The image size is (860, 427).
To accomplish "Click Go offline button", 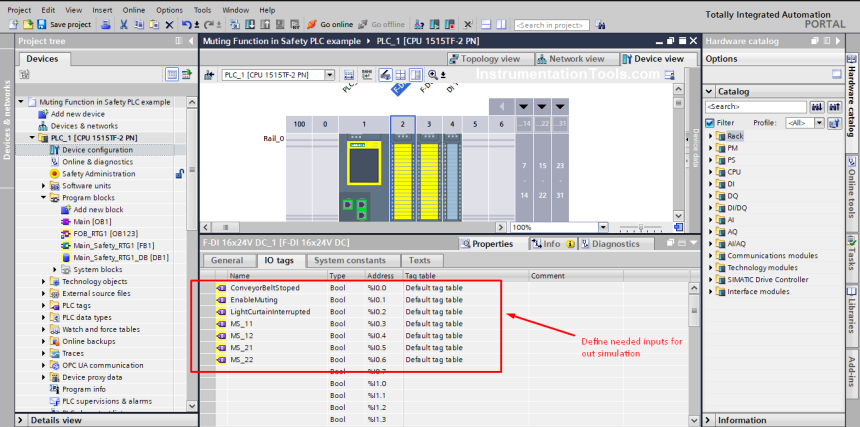I will click(x=382, y=24).
